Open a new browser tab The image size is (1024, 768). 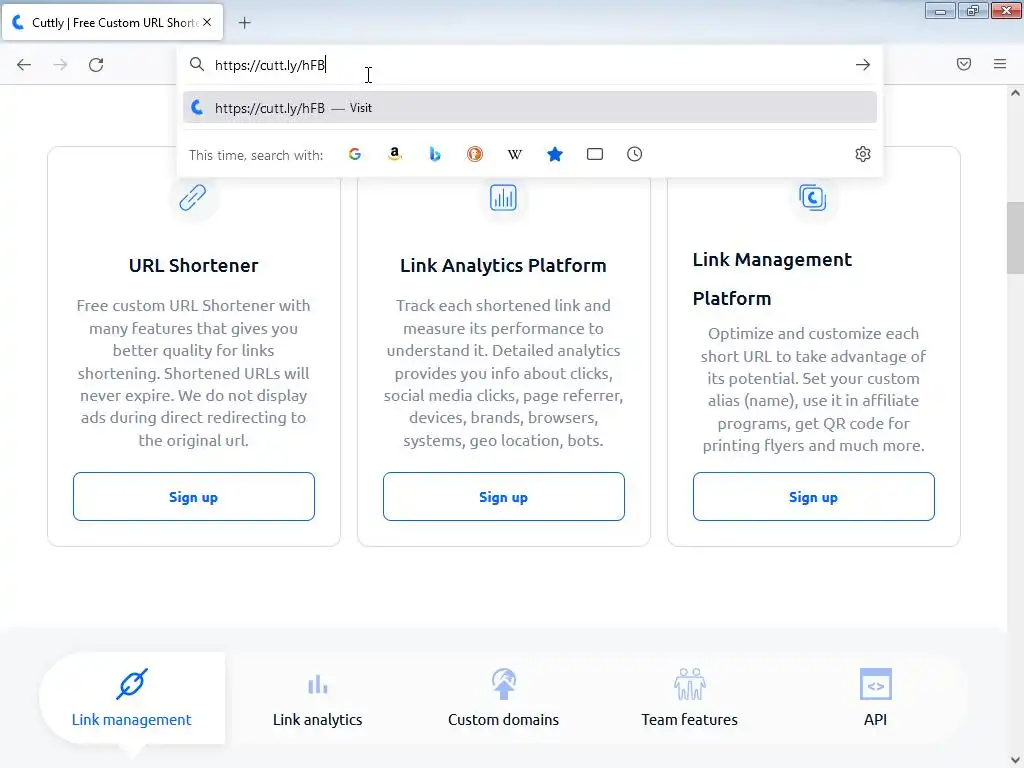pyautogui.click(x=244, y=23)
